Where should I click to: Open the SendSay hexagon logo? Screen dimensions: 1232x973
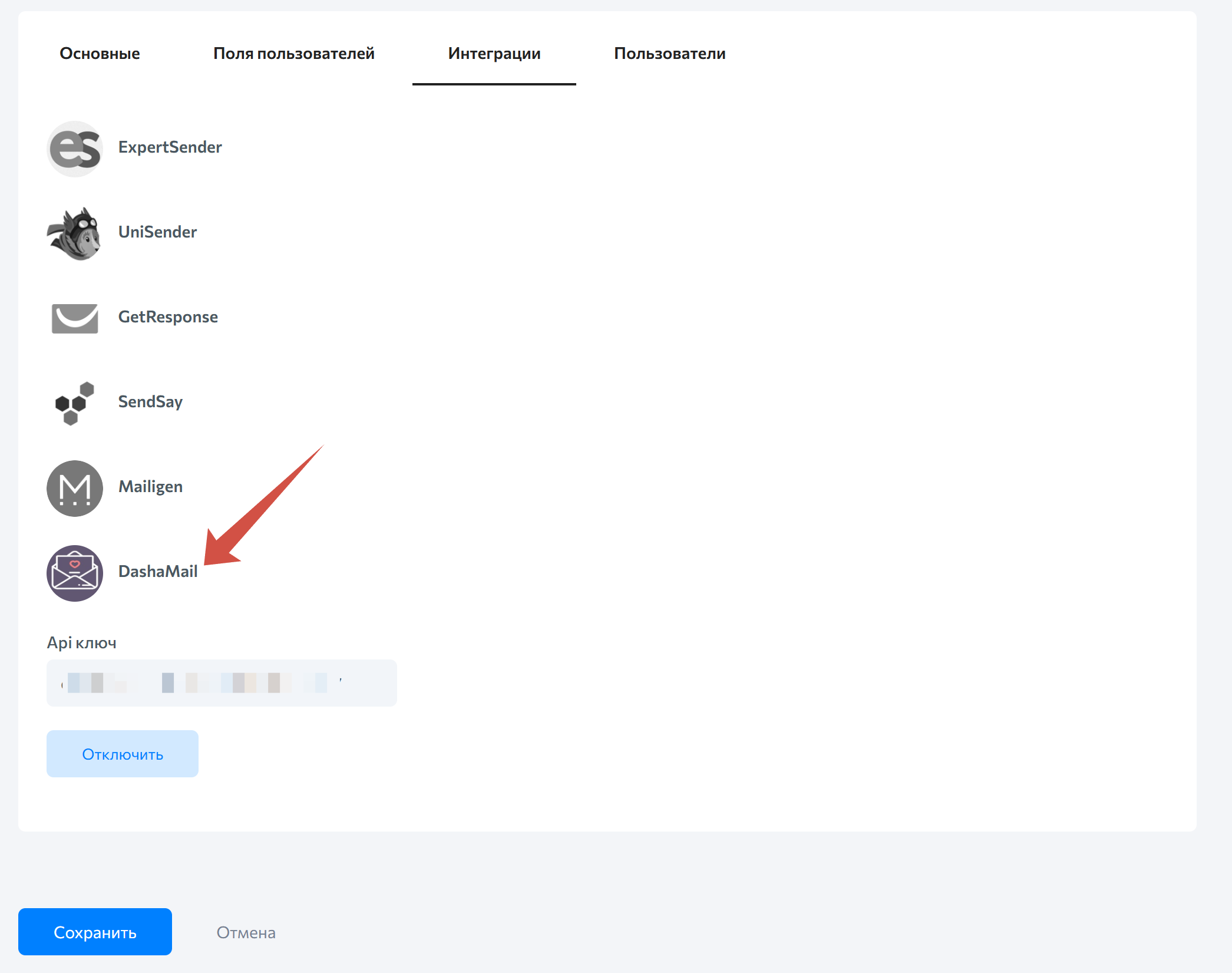[75, 403]
